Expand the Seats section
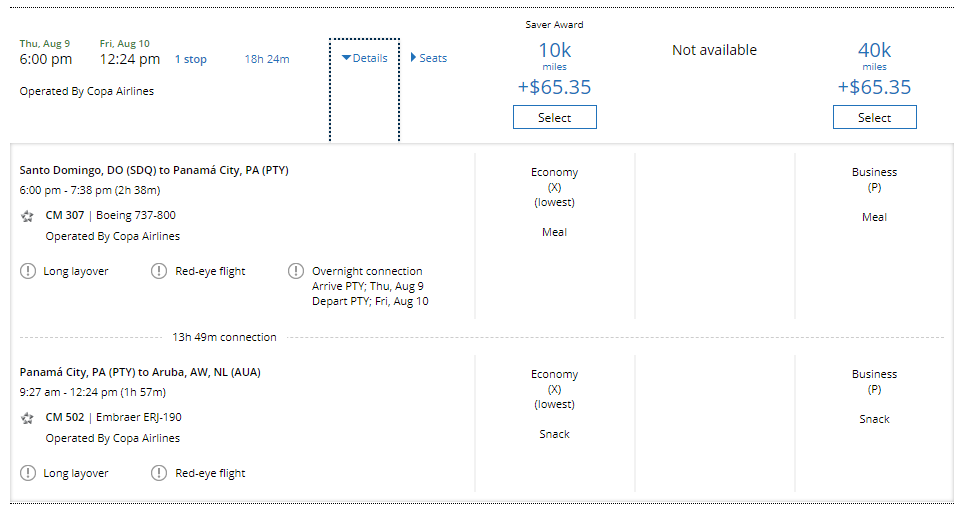Image resolution: width=964 pixels, height=512 pixels. pos(428,58)
